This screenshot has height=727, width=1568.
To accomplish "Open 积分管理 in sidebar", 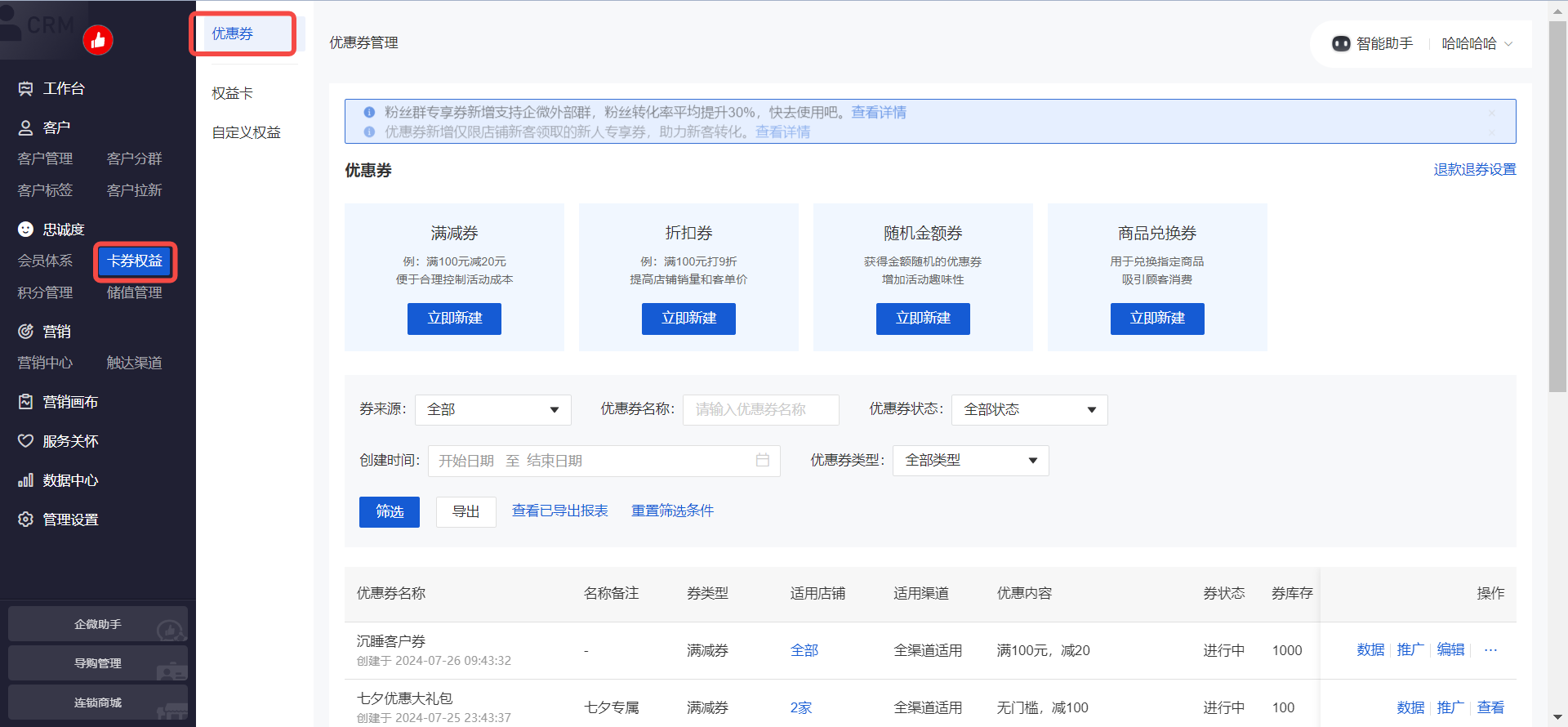I will 46,292.
